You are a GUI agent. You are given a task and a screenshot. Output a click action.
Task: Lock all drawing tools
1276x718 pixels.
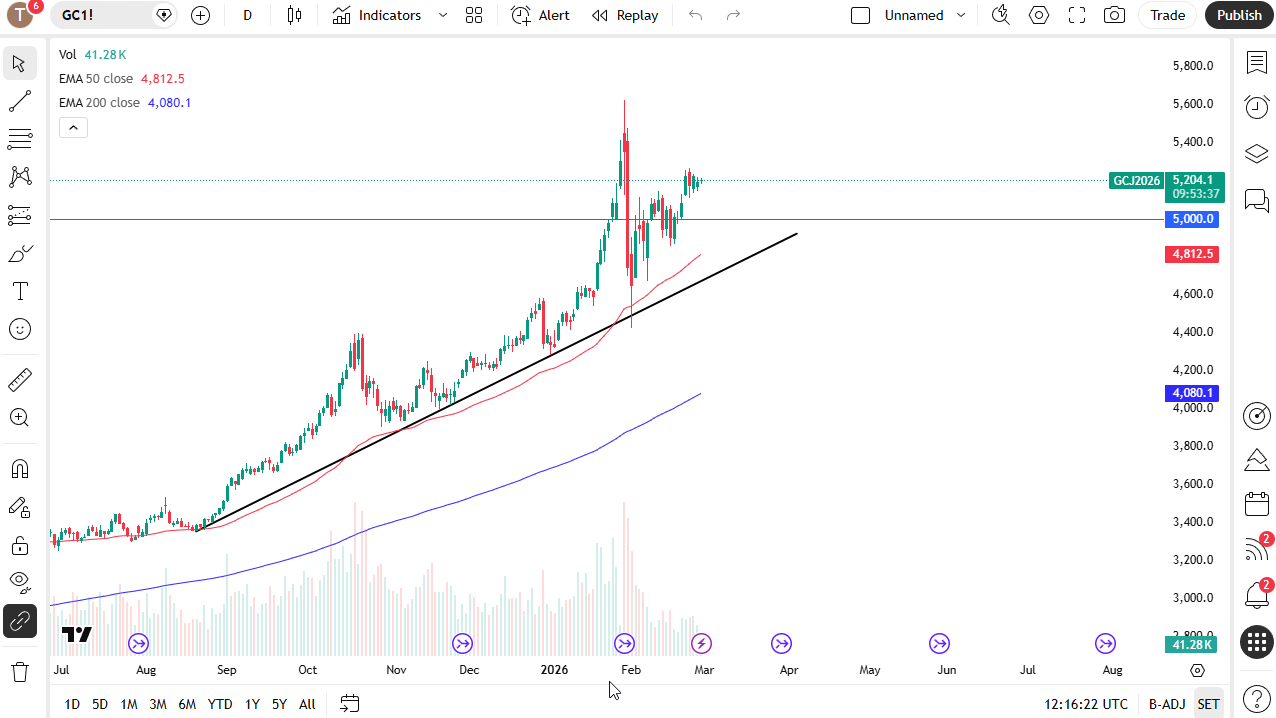click(x=20, y=545)
